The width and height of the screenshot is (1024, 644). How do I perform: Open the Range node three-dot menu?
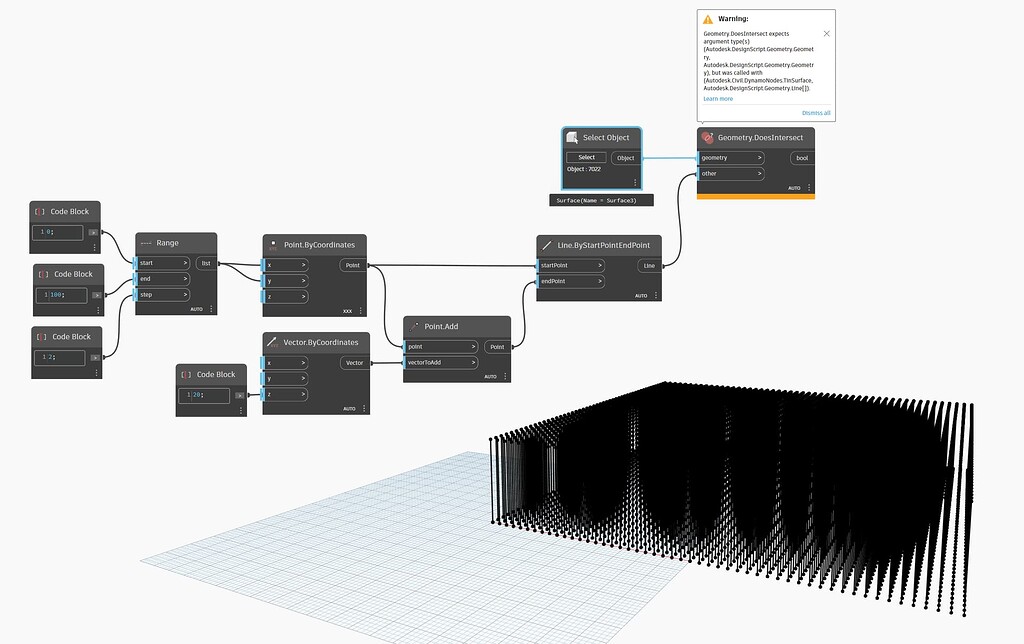(x=212, y=308)
